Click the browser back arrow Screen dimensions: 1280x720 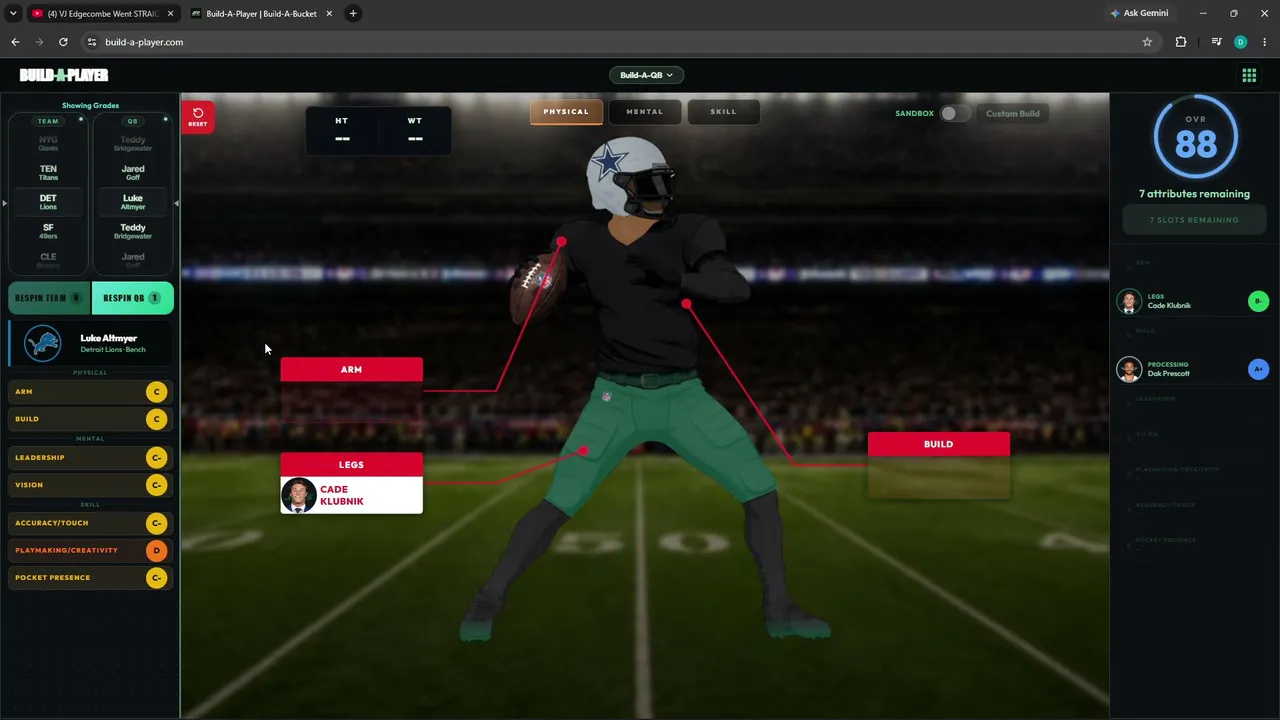(x=15, y=42)
